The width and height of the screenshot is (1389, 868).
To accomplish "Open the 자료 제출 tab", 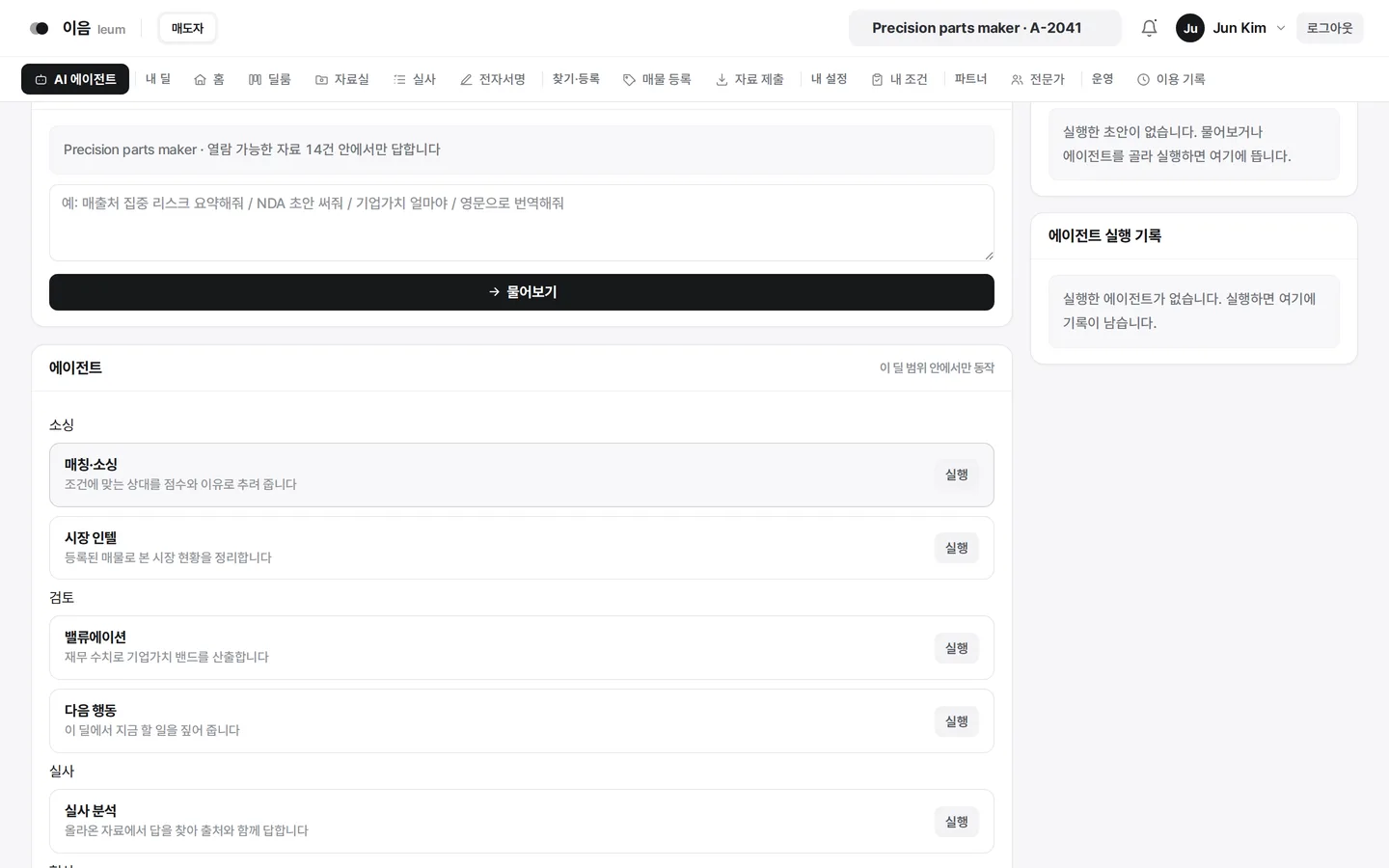I will tap(749, 79).
